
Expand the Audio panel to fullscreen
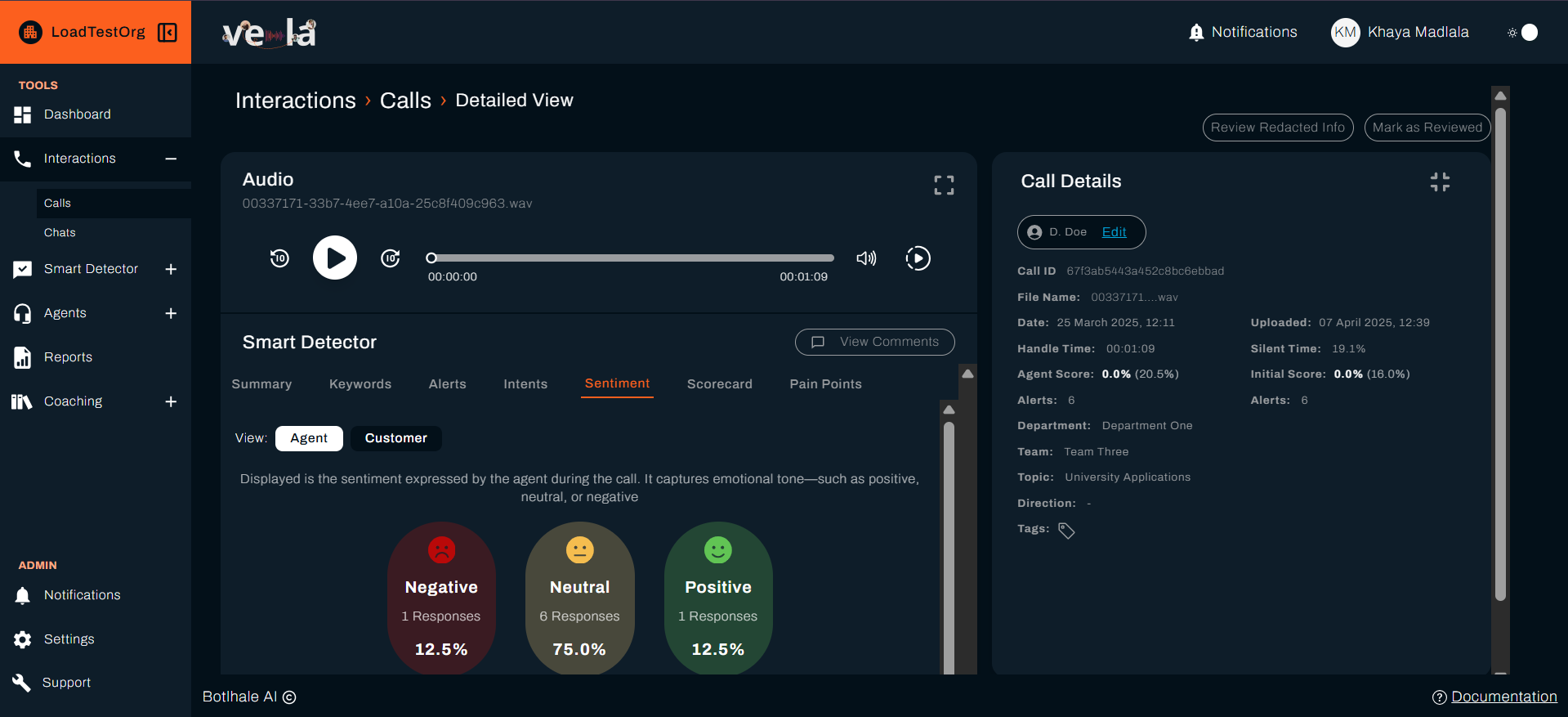tap(944, 186)
